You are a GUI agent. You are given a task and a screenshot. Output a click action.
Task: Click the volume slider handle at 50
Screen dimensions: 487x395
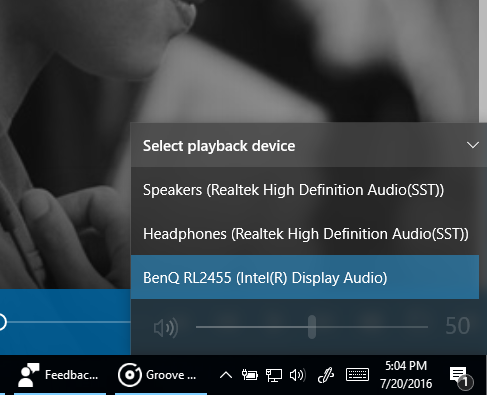pyautogui.click(x=312, y=327)
